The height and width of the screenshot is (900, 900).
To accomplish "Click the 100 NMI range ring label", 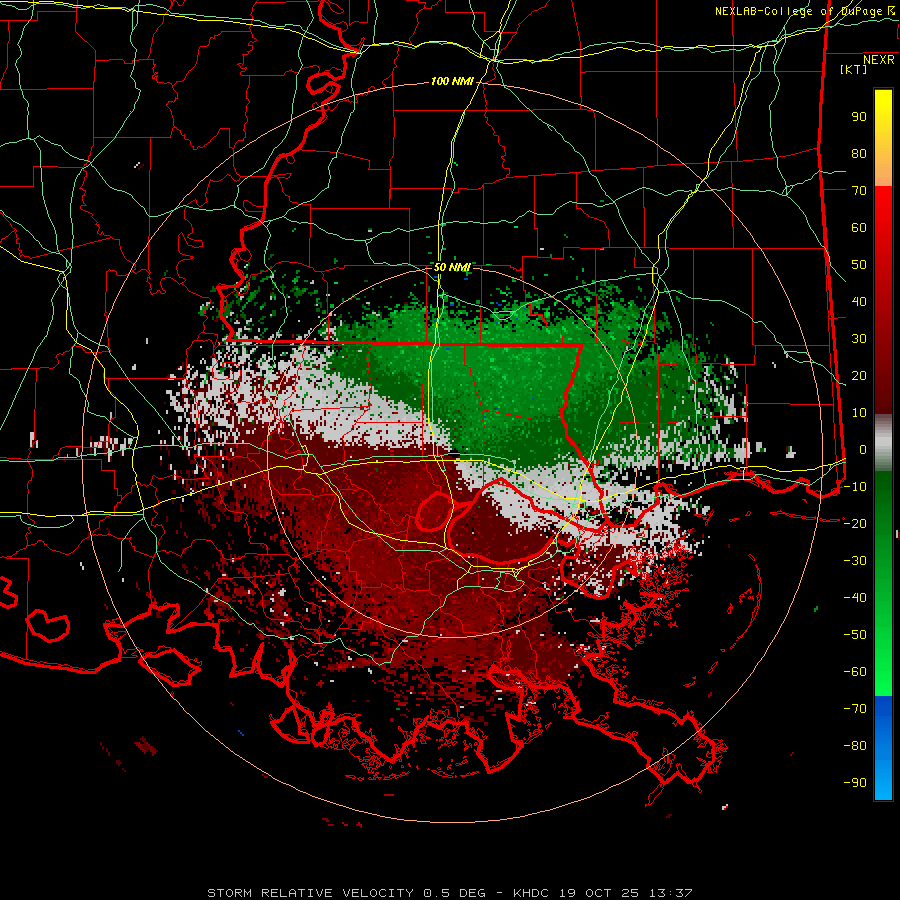I will click(452, 82).
